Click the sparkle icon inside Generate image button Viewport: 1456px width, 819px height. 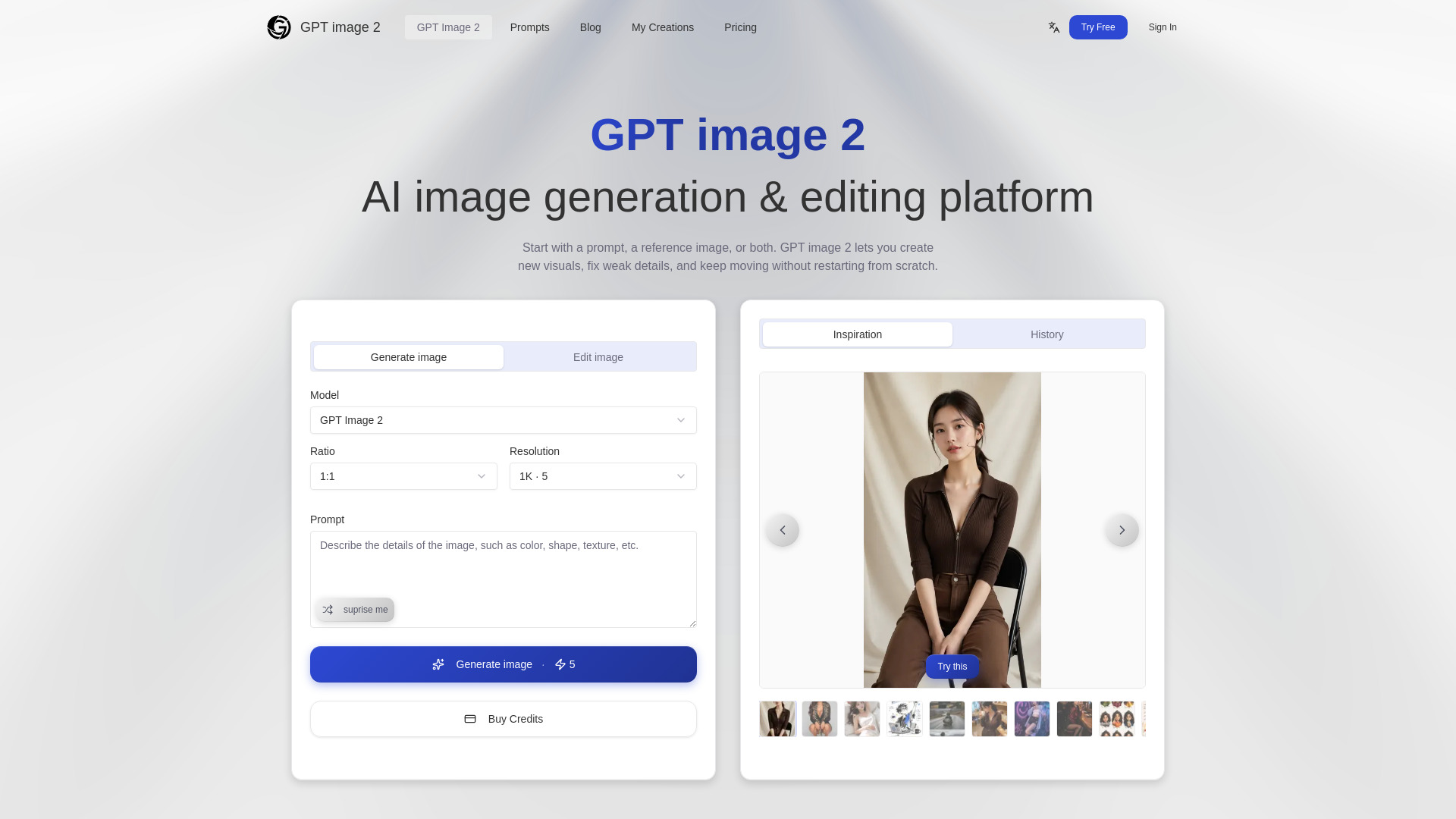[438, 664]
